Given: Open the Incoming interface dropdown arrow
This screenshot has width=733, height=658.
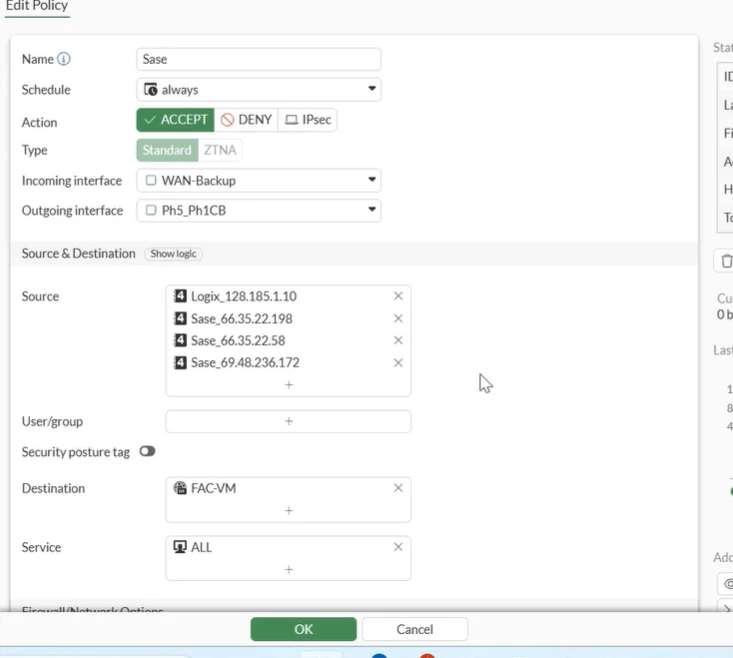Looking at the screenshot, I should tap(372, 179).
